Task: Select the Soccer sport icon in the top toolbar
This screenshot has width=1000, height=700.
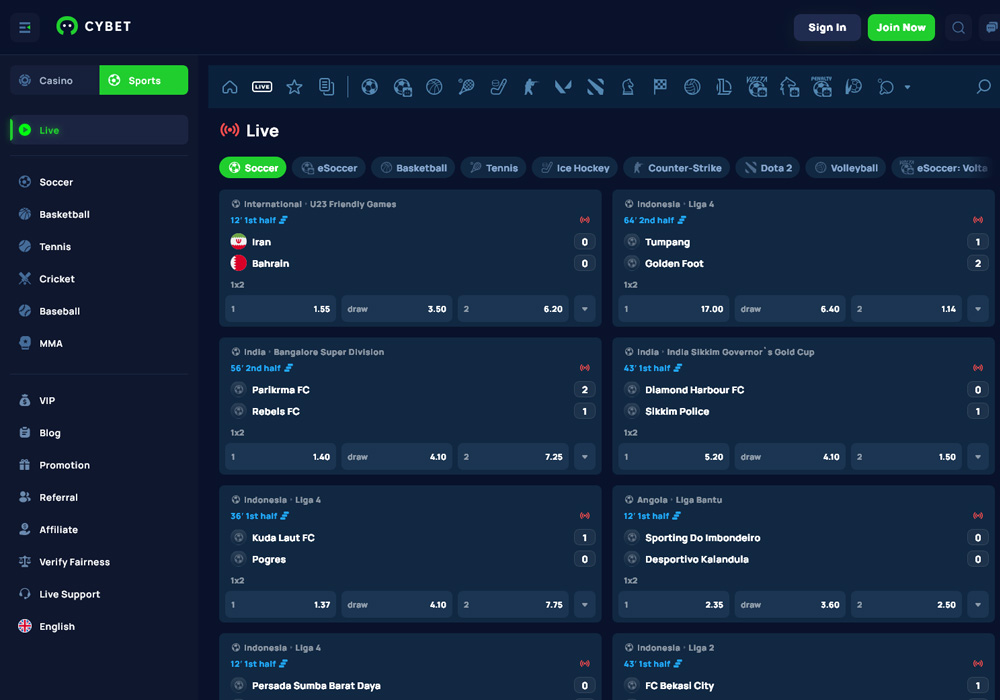Action: point(369,87)
